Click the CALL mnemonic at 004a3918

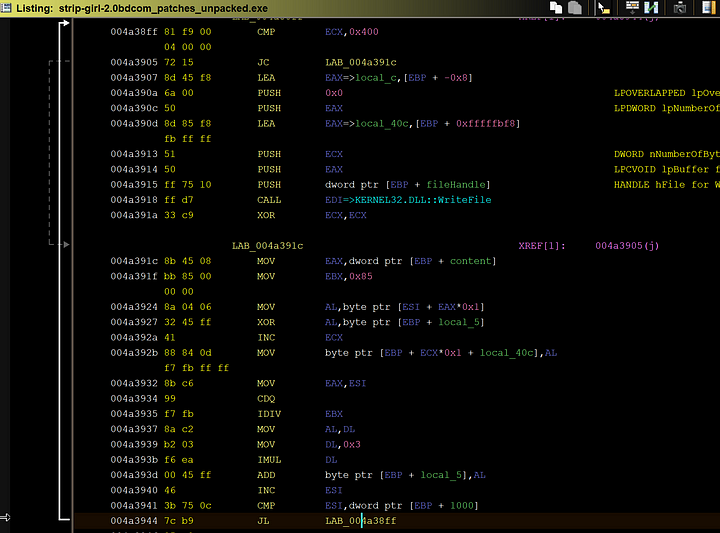[269, 200]
